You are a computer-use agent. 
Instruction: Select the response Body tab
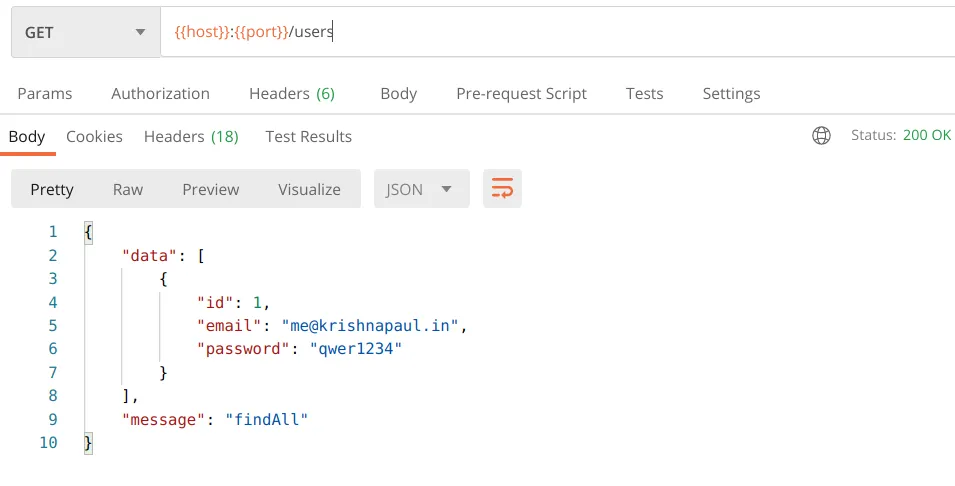tap(27, 136)
